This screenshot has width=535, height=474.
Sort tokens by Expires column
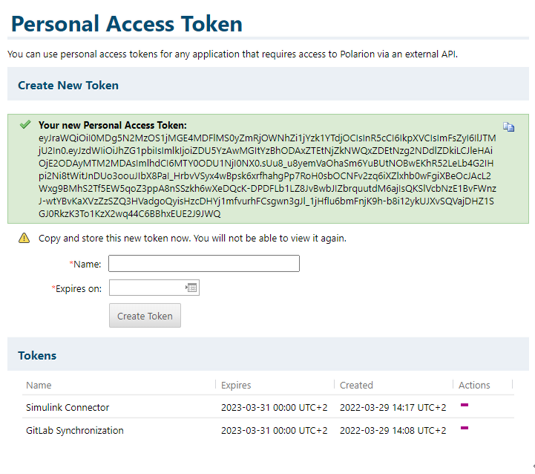[236, 385]
